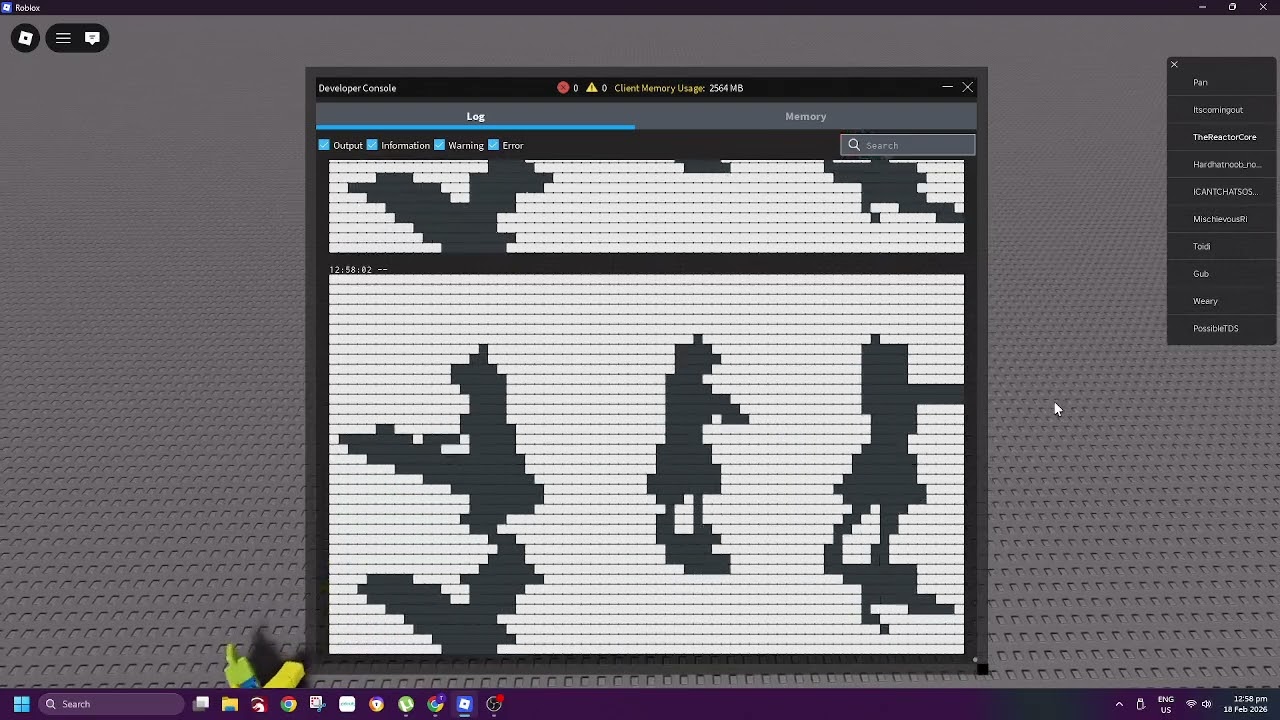Open Windows Start menu
The width and height of the screenshot is (1280, 720).
click(x=21, y=704)
